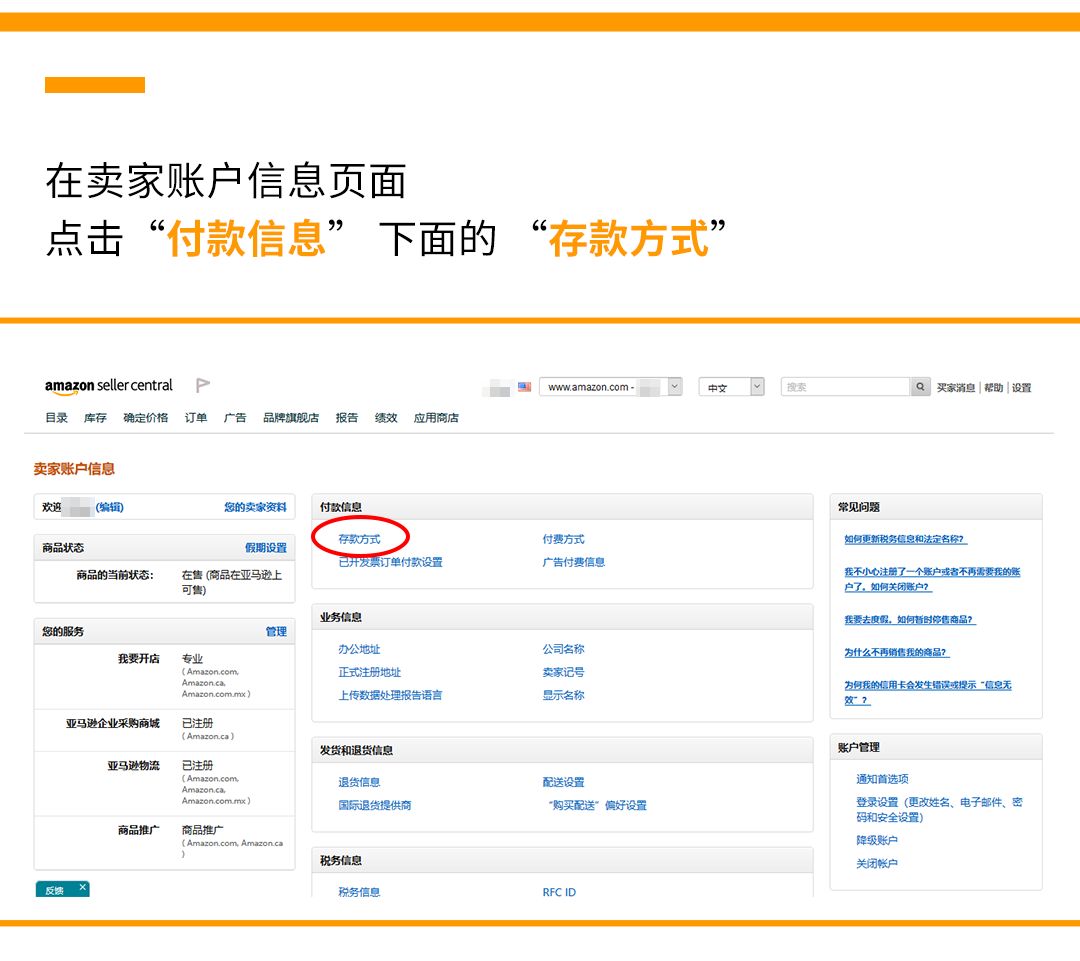This screenshot has height=961, width=1080.
Task: Open 您的卖家资料 link
Action: pyautogui.click(x=255, y=507)
